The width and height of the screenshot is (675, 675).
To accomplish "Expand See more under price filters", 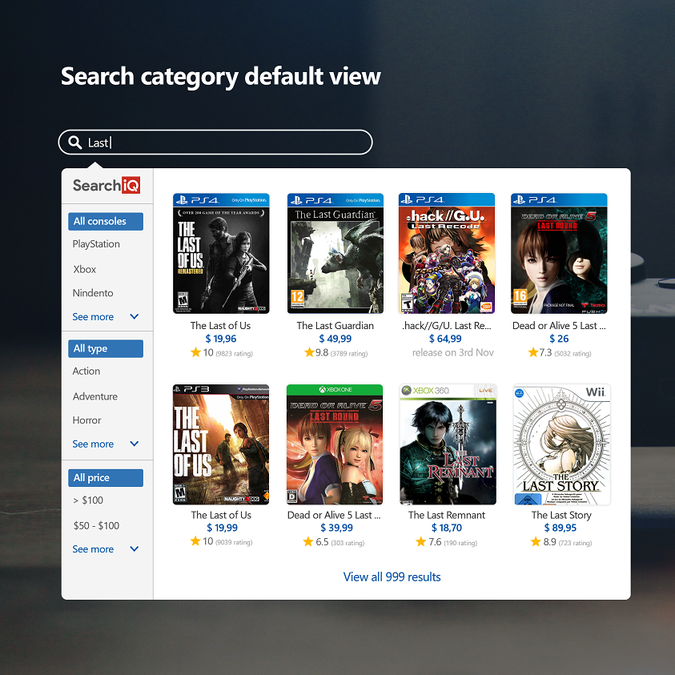I will (x=93, y=549).
